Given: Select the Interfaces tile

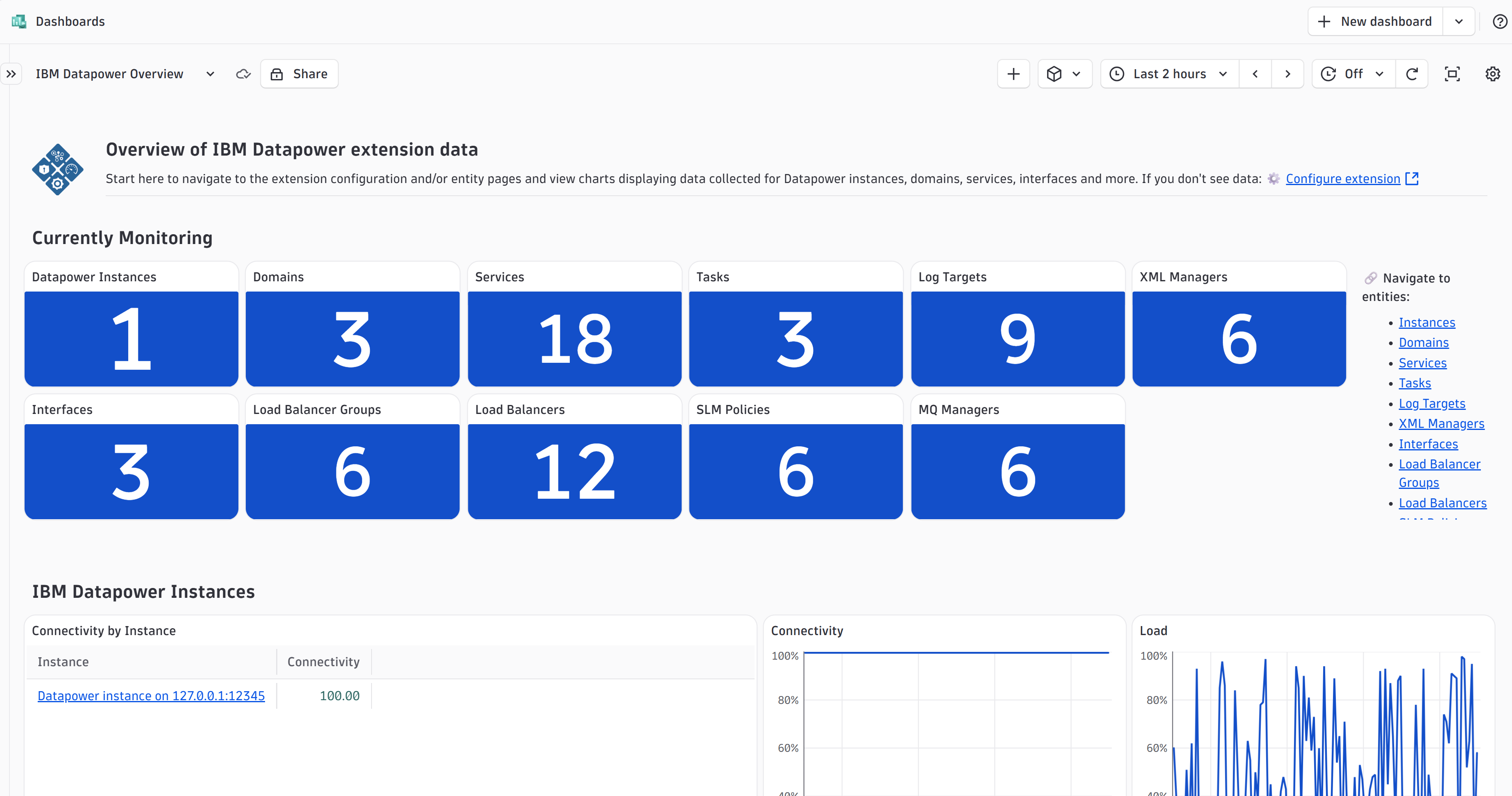Looking at the screenshot, I should coord(131,457).
